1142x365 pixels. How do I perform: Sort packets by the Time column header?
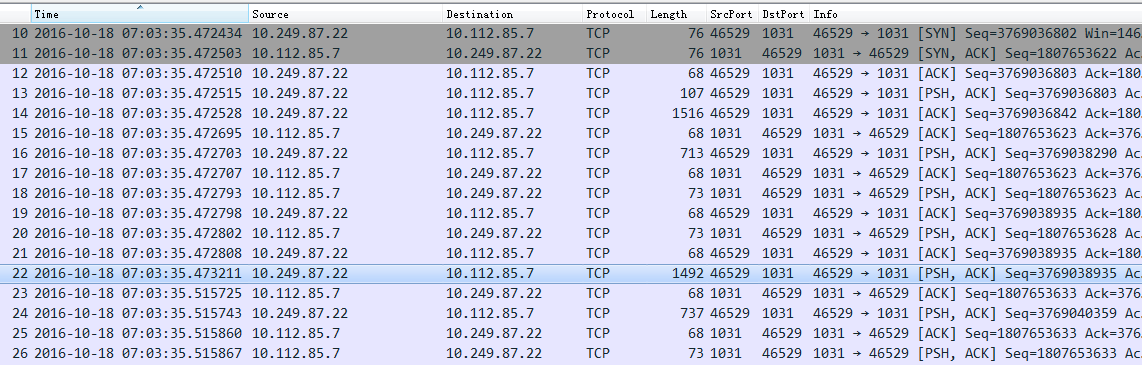click(x=140, y=14)
